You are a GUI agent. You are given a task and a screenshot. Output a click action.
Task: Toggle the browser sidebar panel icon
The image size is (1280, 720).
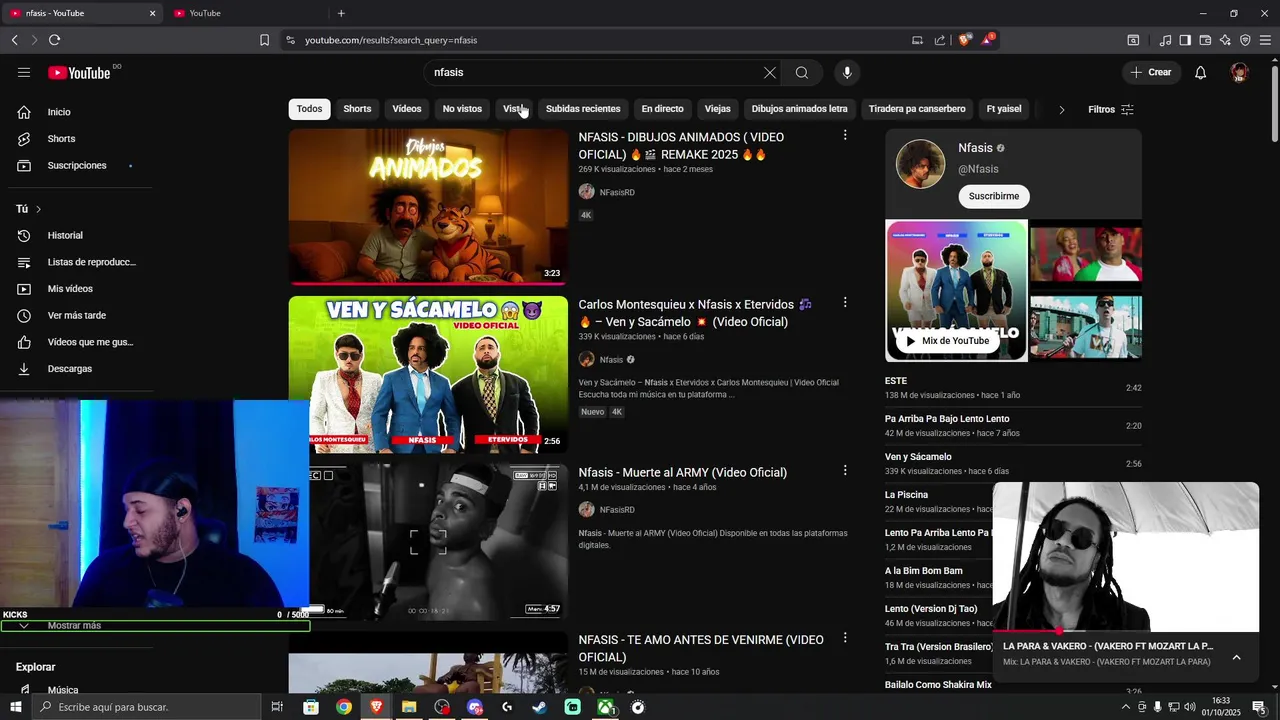tap(1185, 40)
